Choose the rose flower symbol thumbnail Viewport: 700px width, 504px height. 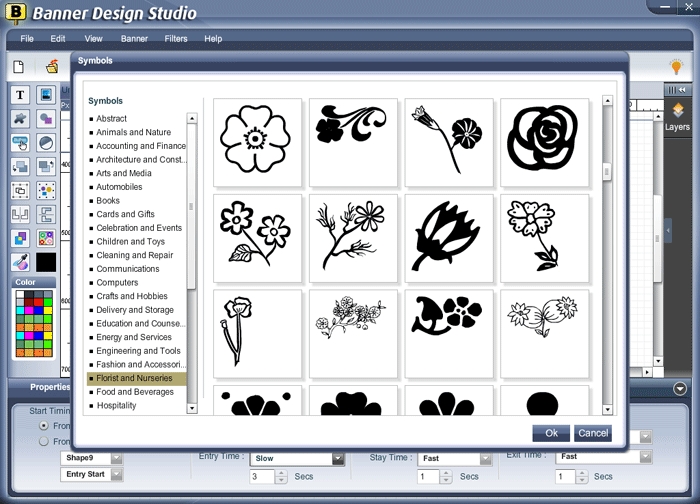(545, 141)
